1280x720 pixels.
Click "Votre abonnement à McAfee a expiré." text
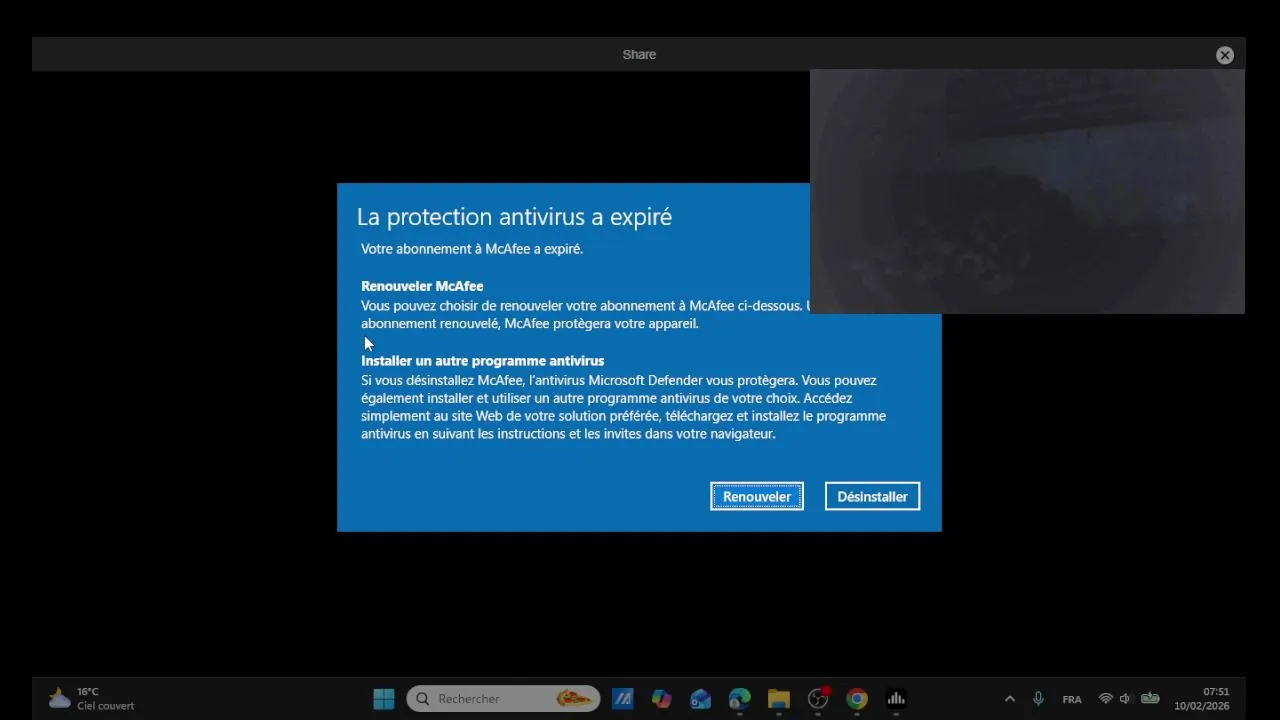(x=472, y=249)
